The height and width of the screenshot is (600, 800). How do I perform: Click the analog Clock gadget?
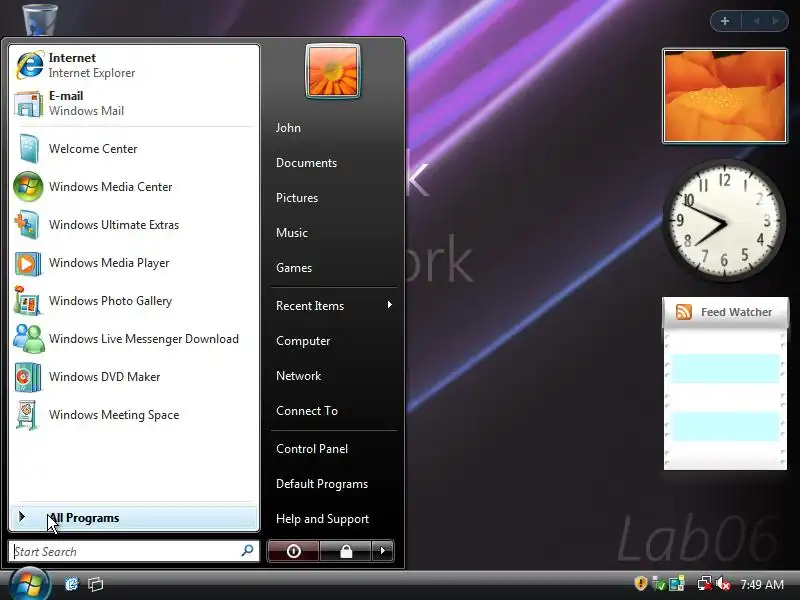tap(724, 220)
